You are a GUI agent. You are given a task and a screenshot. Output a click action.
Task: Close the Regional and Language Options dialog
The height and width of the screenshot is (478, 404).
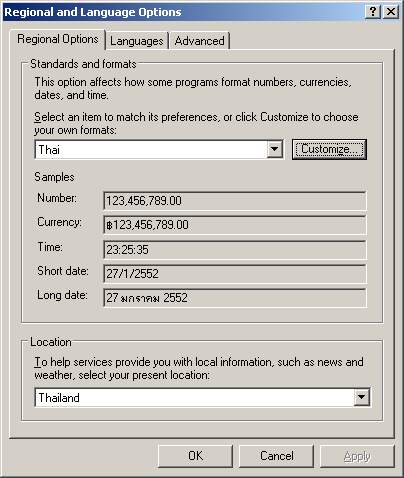391,12
